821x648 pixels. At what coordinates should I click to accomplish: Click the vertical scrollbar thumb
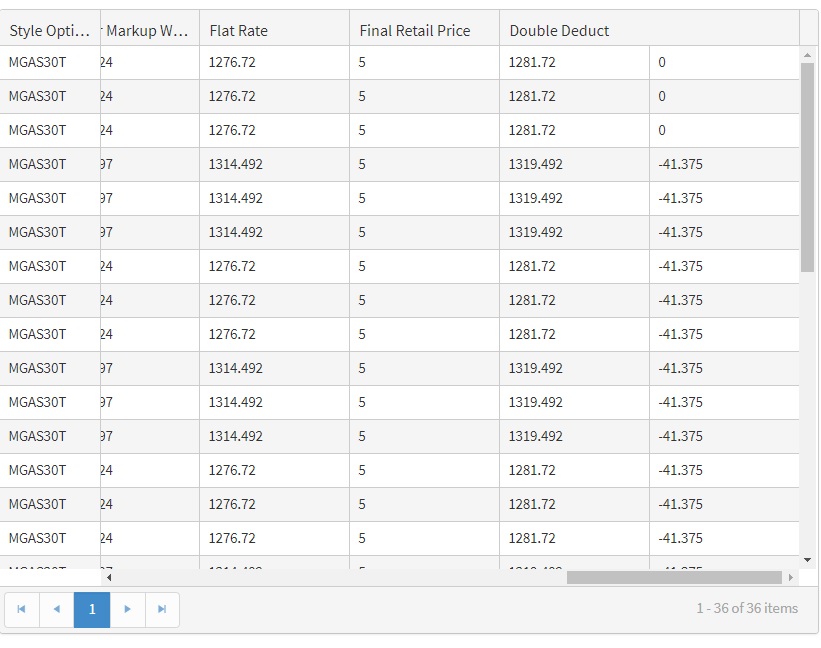click(x=808, y=165)
